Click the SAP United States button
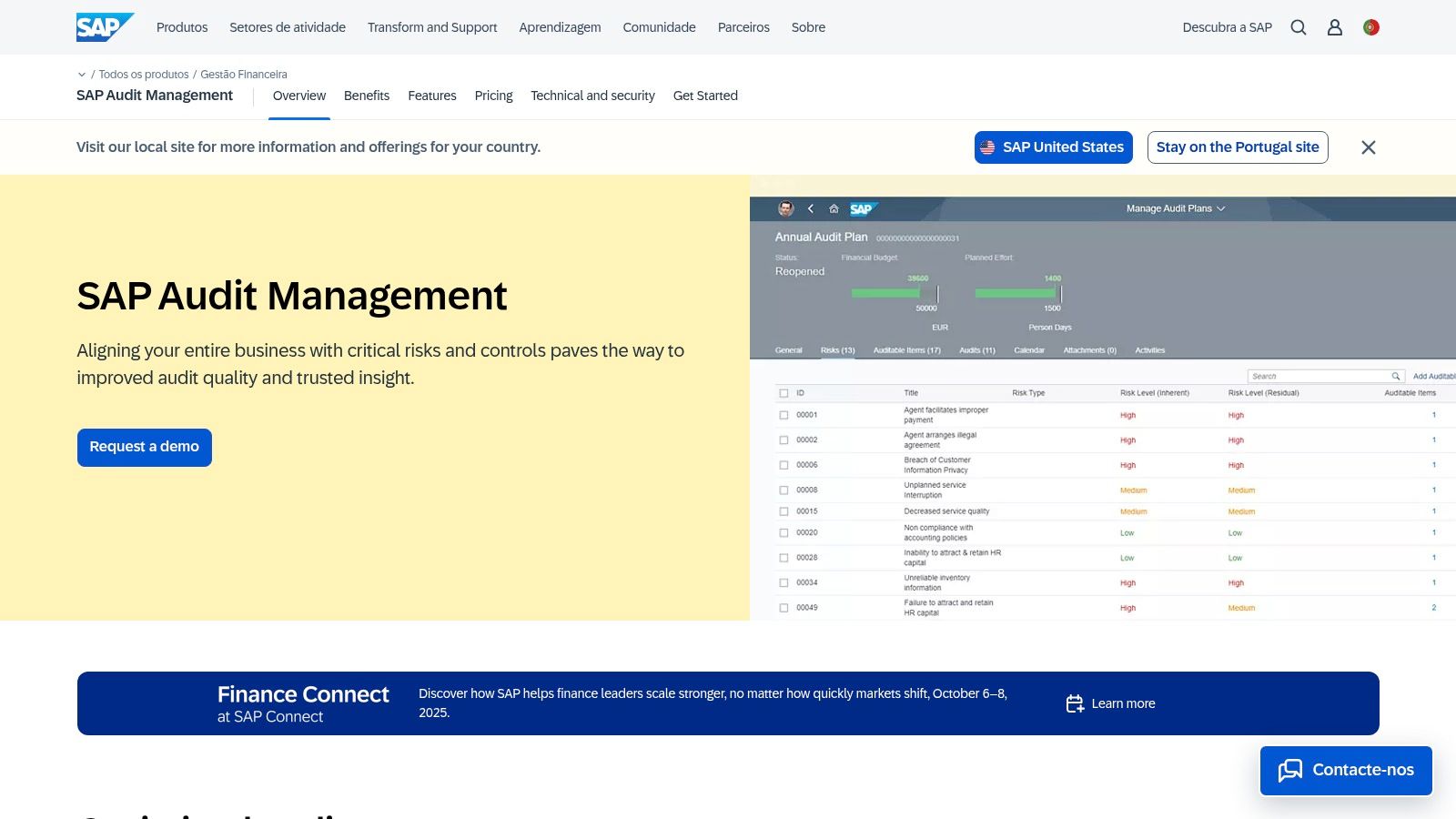The height and width of the screenshot is (819, 1456). [1054, 147]
